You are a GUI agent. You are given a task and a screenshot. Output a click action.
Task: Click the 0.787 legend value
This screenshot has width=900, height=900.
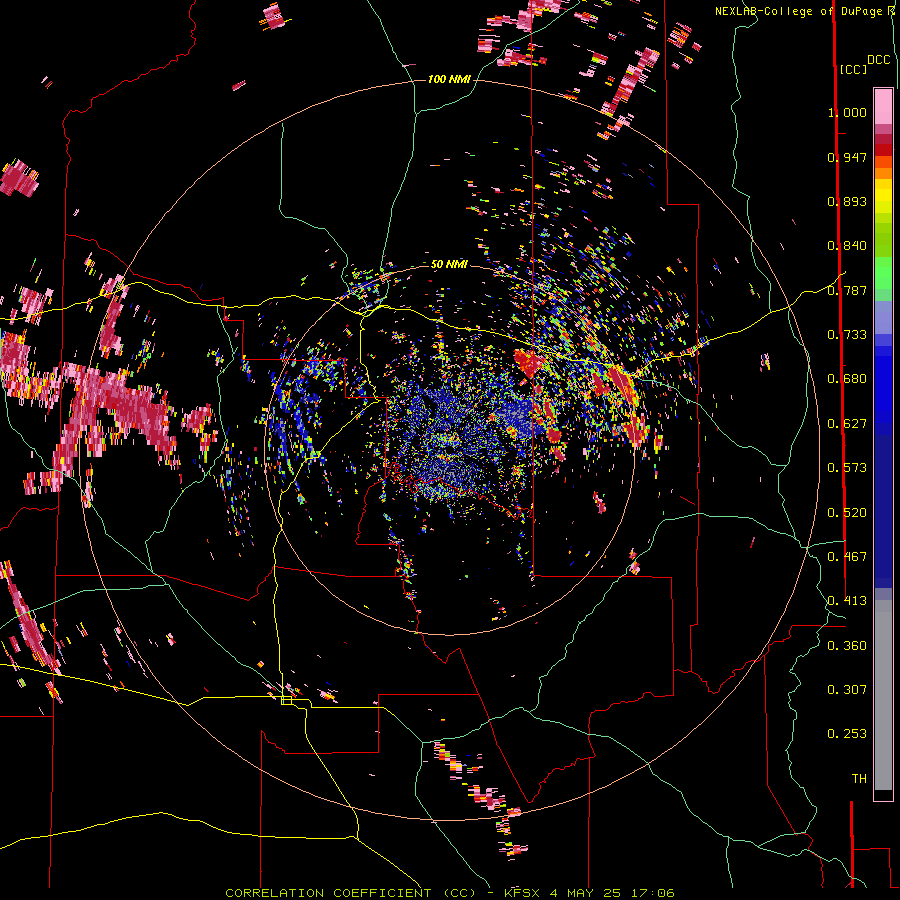tap(847, 290)
